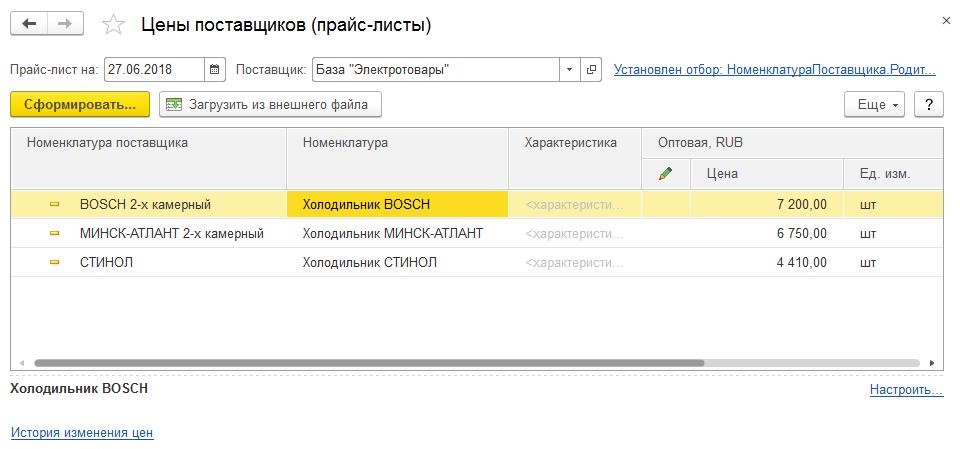The width and height of the screenshot is (960, 449).
Task: Click the шт unit cell in СТИНОЛ row
Action: [x=893, y=262]
